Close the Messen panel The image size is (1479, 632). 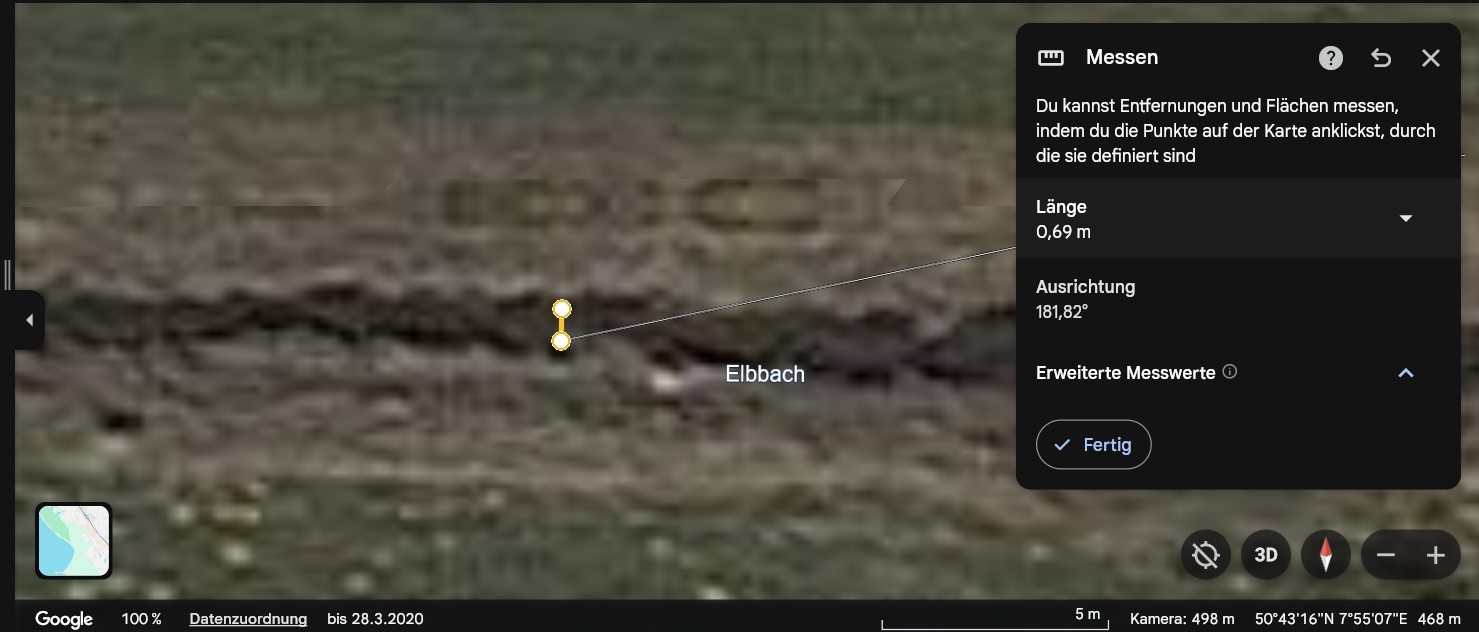click(x=1431, y=58)
